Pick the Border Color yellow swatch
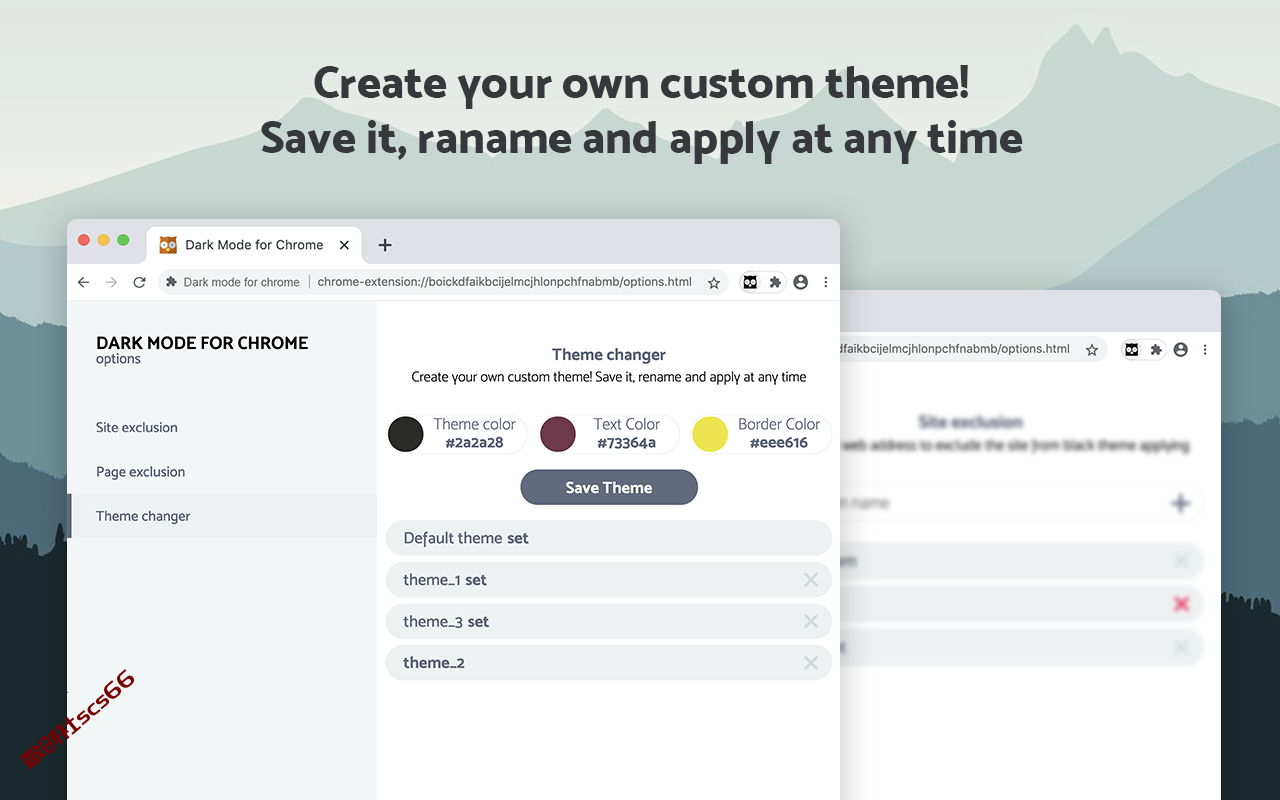 pyautogui.click(x=710, y=434)
